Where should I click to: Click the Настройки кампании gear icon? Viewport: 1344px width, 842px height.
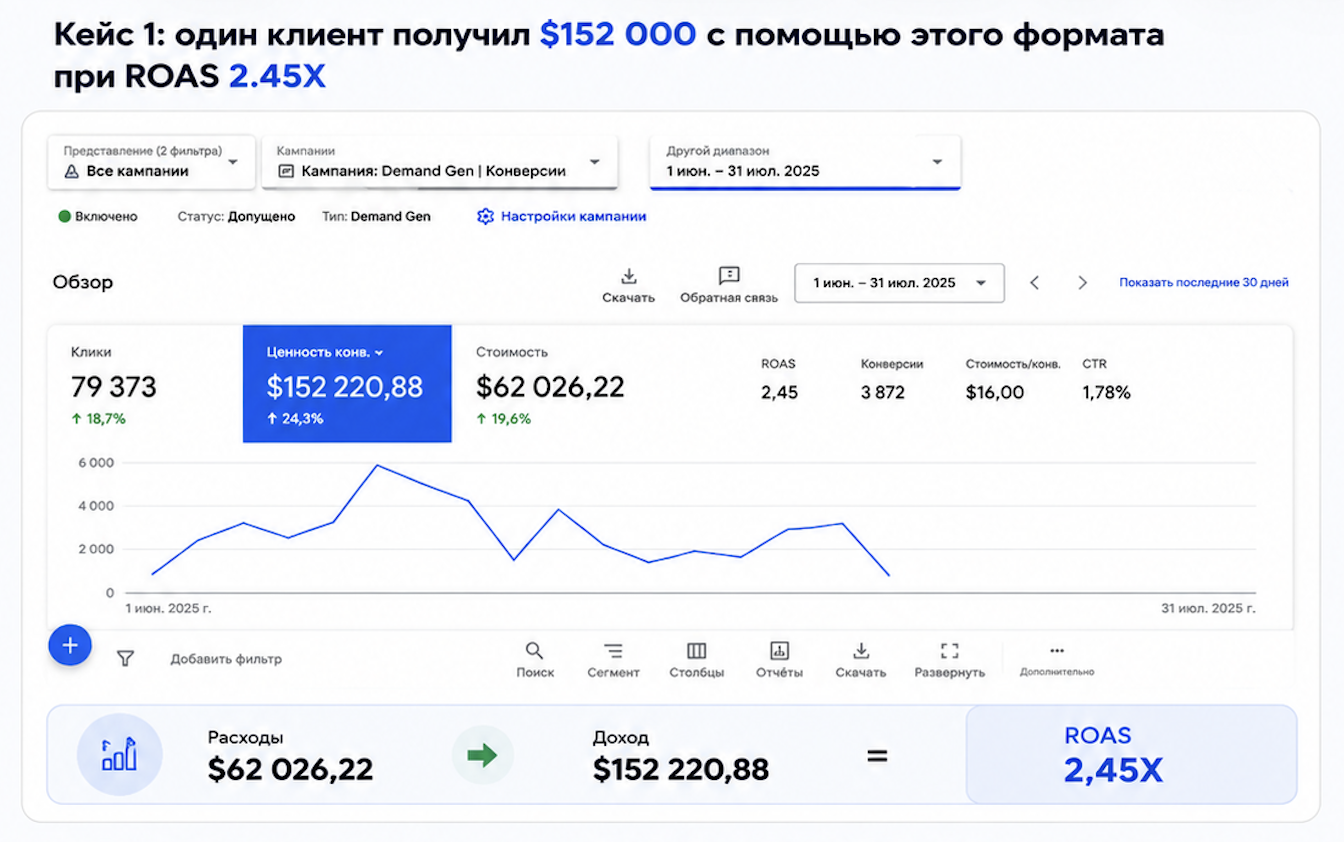tap(485, 216)
